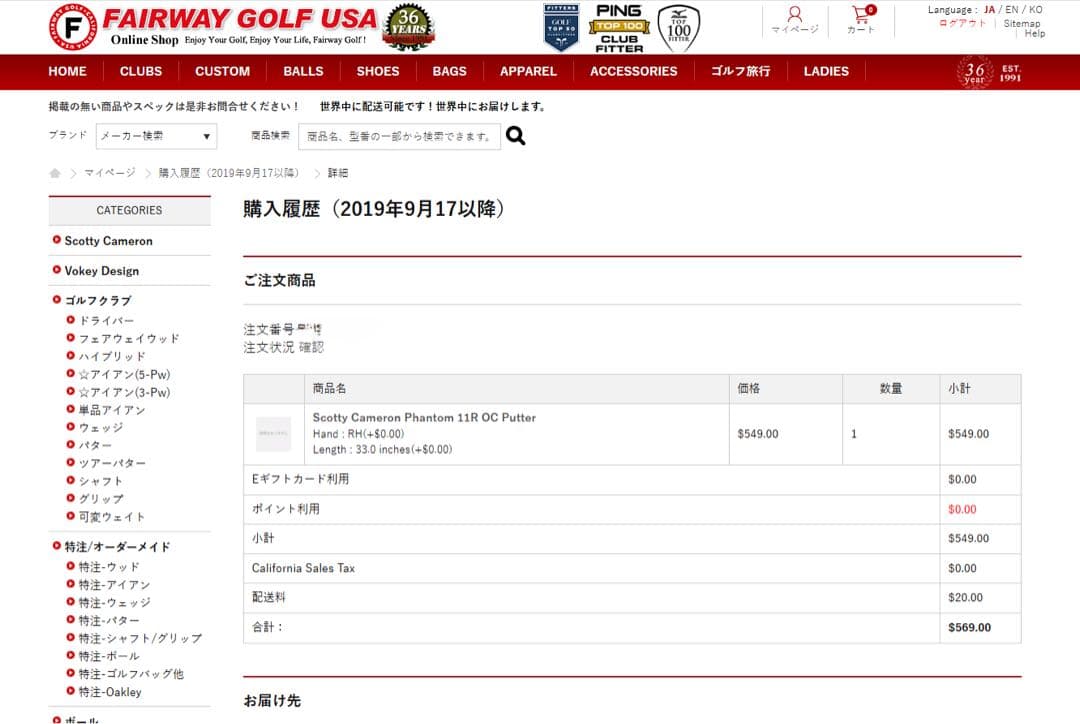Click 購入履歴 breadcrumb link
The height and width of the screenshot is (724, 1080).
(230, 173)
